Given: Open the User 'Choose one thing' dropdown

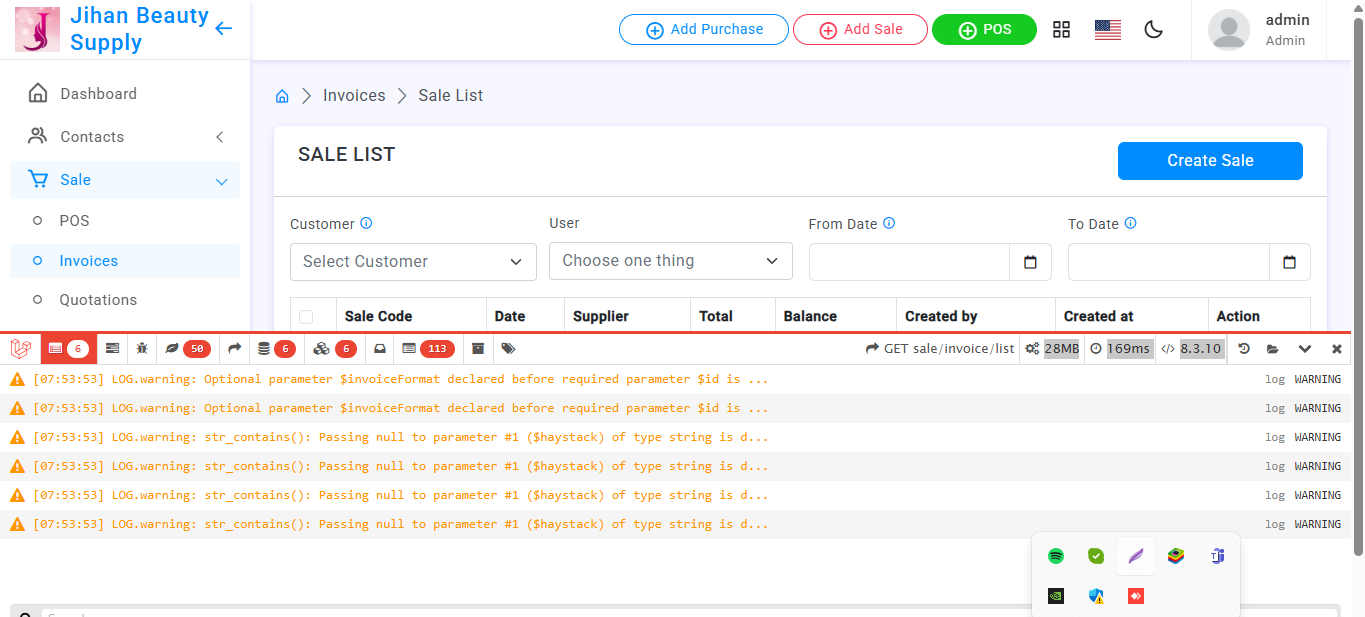Looking at the screenshot, I should click(670, 261).
